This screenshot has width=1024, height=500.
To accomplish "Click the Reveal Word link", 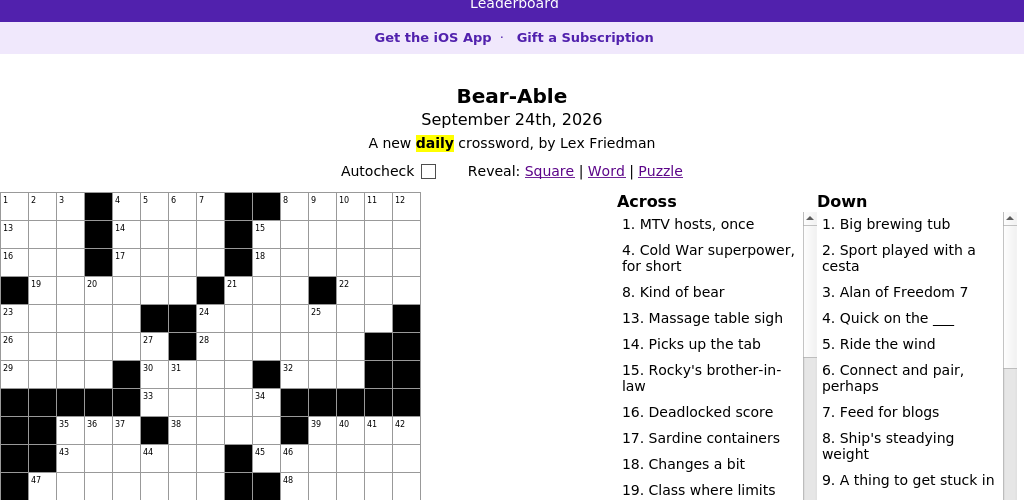I will 606,171.
